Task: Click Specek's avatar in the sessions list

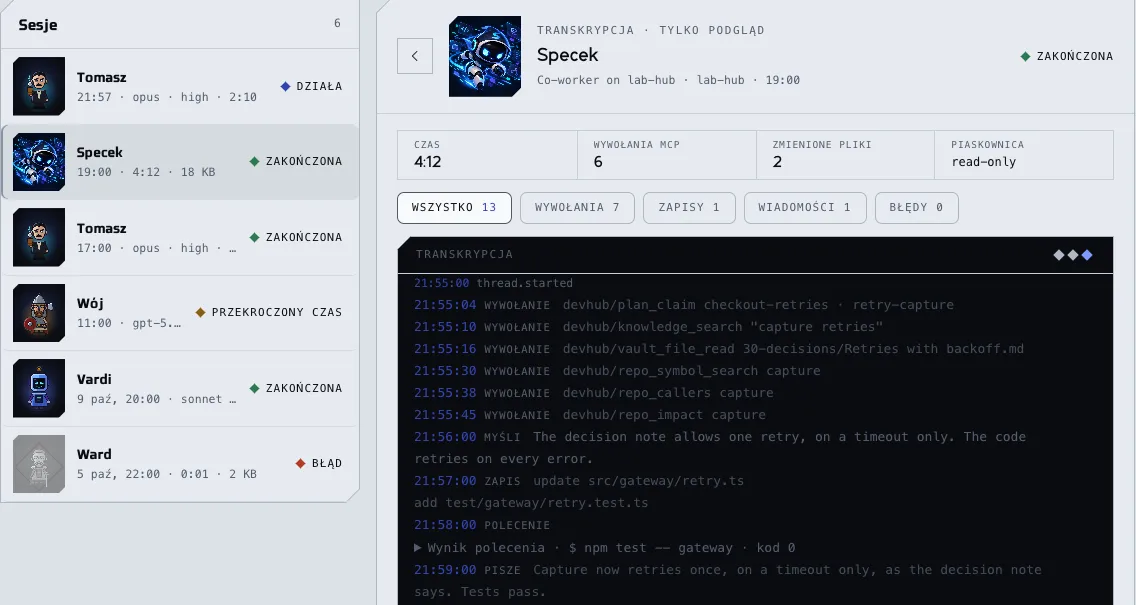Action: click(39, 162)
